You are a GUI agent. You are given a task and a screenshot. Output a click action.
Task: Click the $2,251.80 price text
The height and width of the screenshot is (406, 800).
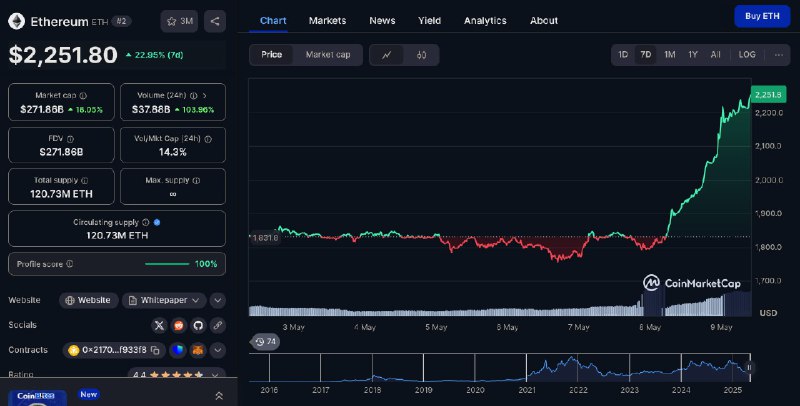[x=63, y=55]
